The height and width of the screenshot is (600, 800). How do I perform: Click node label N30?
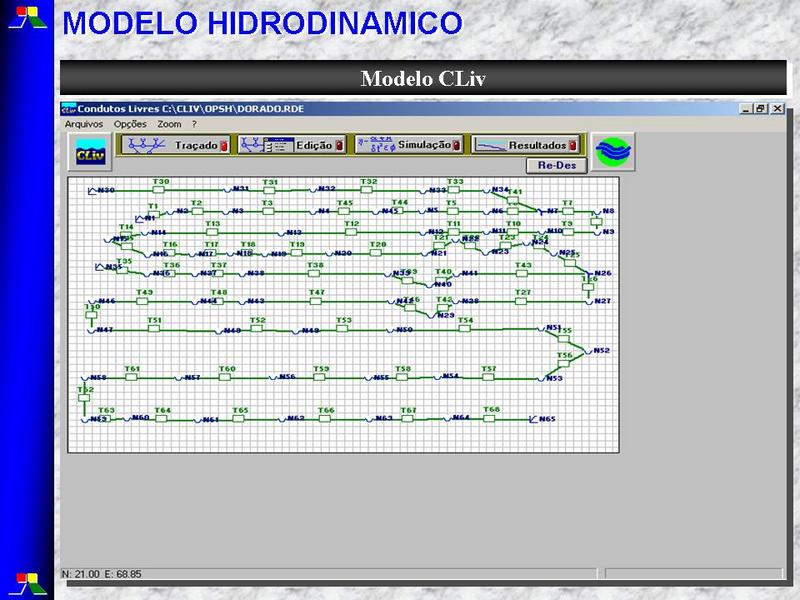[106, 190]
